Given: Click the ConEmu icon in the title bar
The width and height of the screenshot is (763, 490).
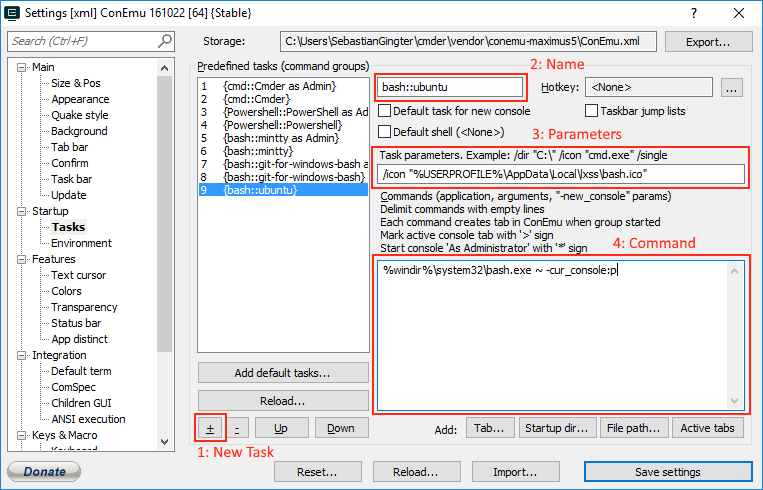Looking at the screenshot, I should 11,12.
